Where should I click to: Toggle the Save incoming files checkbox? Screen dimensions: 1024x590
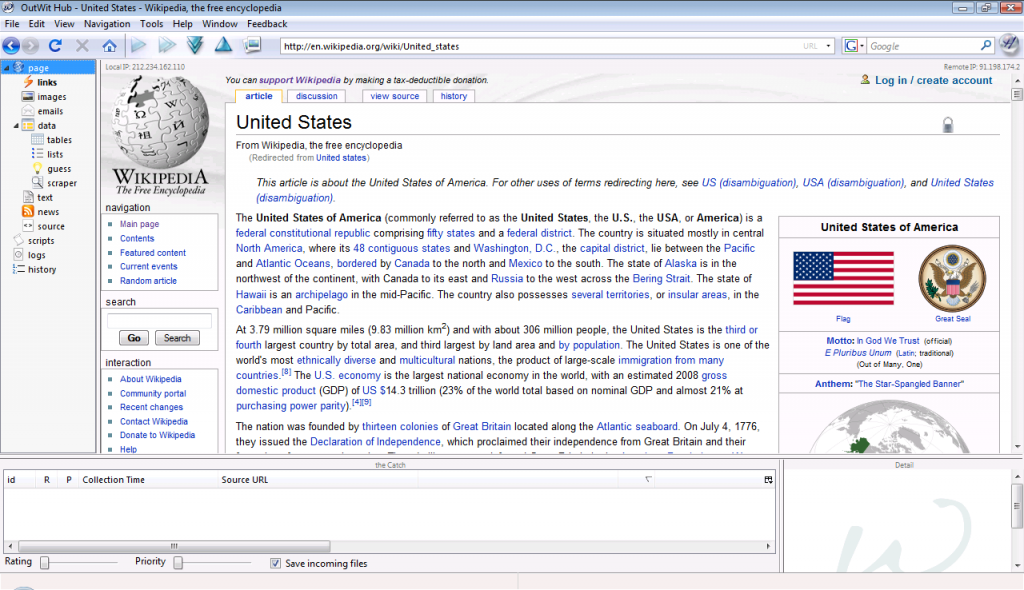click(x=276, y=564)
